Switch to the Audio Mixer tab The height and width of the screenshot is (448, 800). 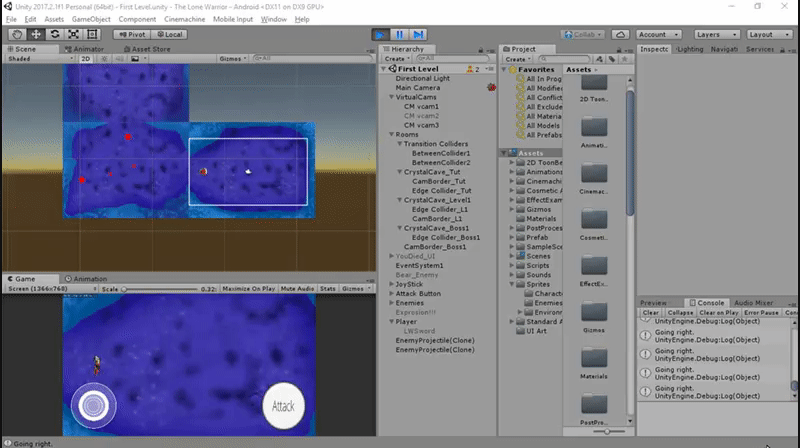pos(754,303)
